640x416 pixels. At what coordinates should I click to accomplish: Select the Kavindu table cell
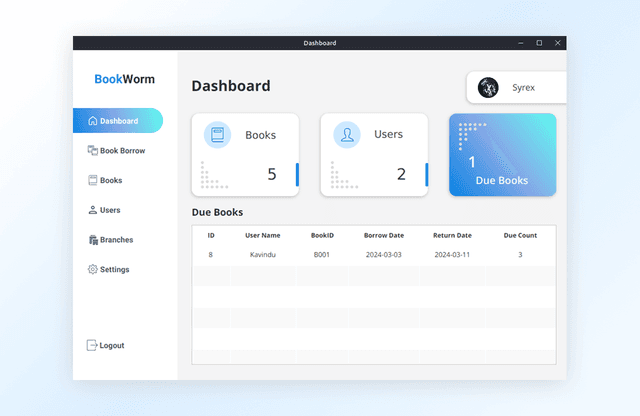[262, 255]
